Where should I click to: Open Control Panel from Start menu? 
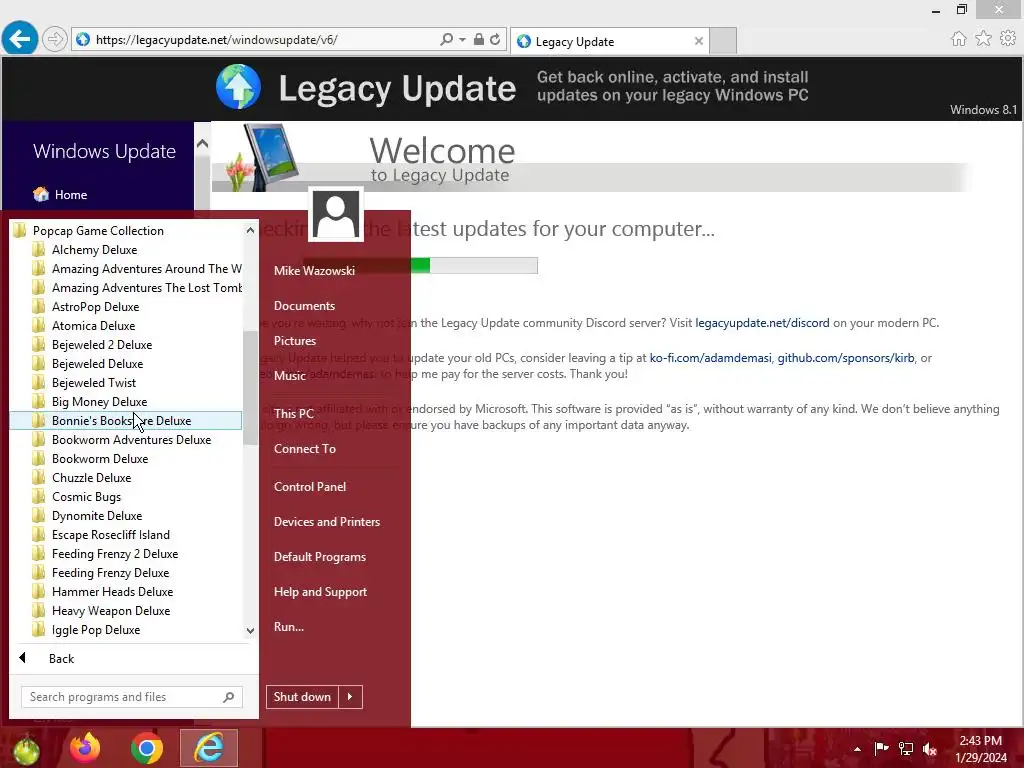click(x=310, y=487)
